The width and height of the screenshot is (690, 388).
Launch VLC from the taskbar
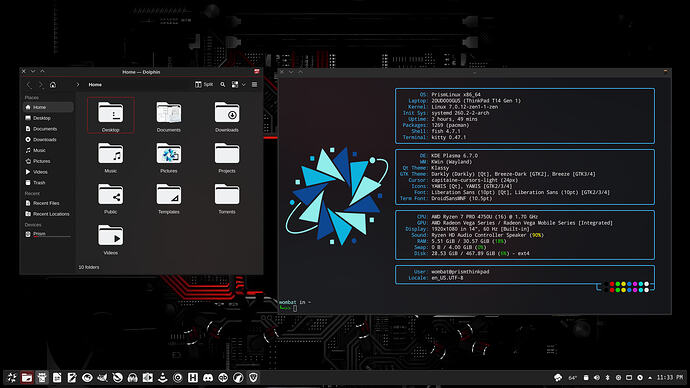(x=162, y=377)
